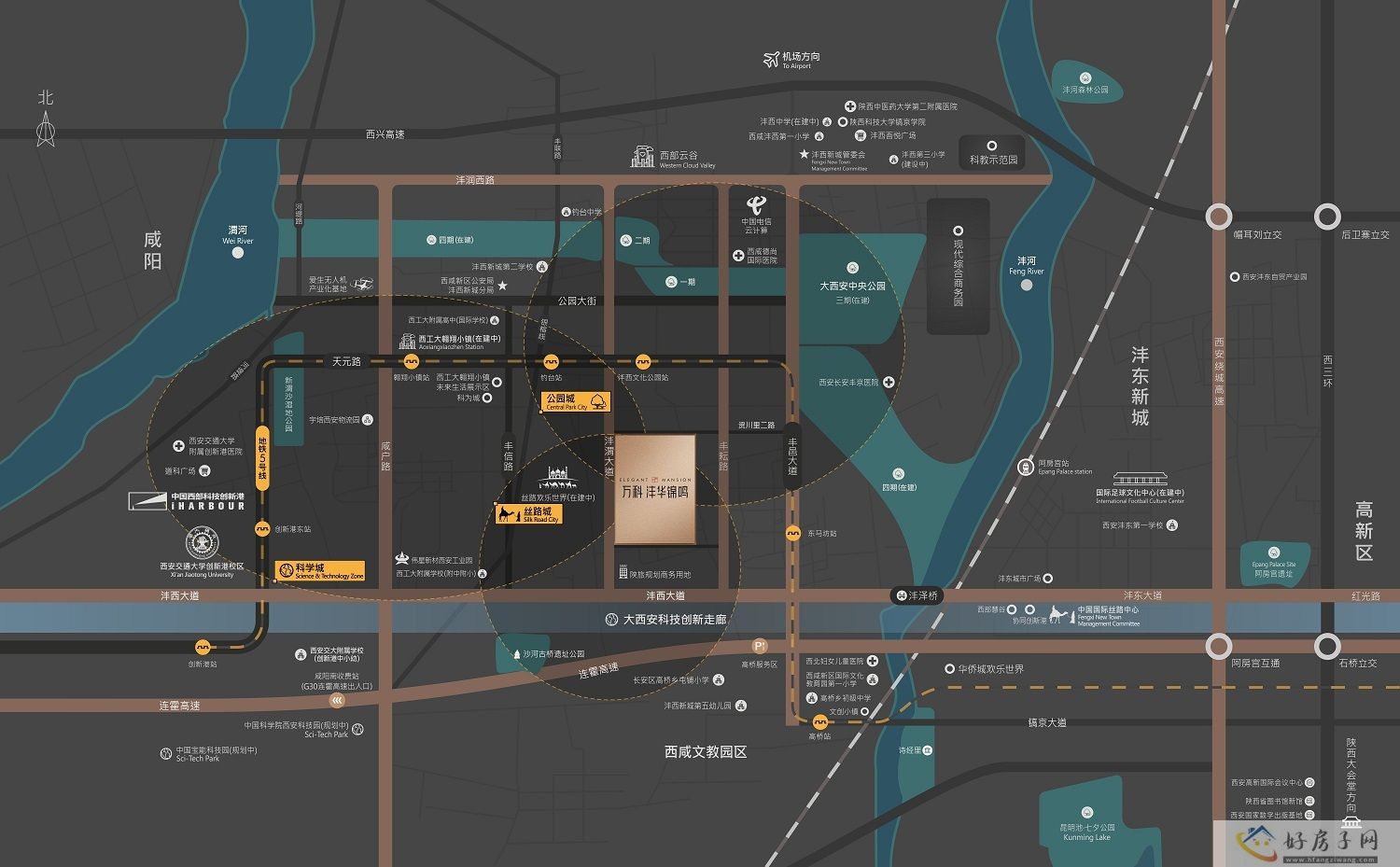Viewport: 1400px width, 867px height.
Task: Click the 连霍高速 toll chevron icon
Action: [x=338, y=700]
